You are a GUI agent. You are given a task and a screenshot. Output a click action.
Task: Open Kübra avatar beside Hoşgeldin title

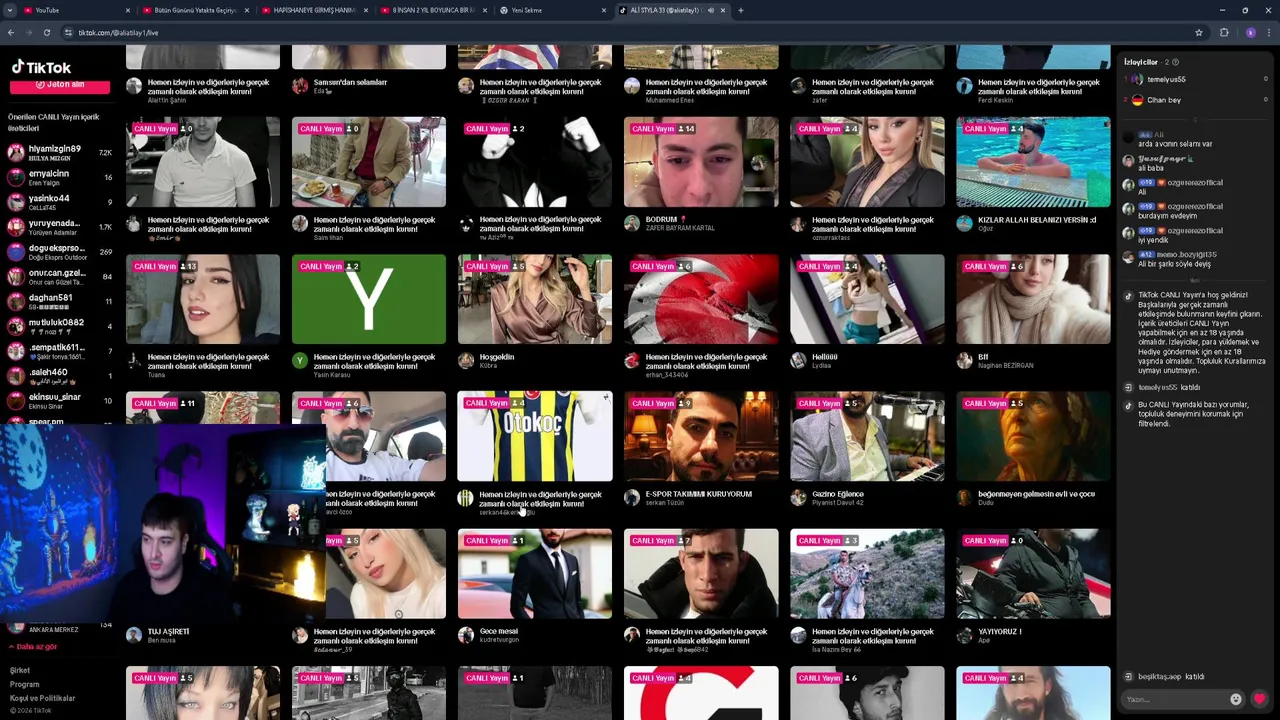466,361
